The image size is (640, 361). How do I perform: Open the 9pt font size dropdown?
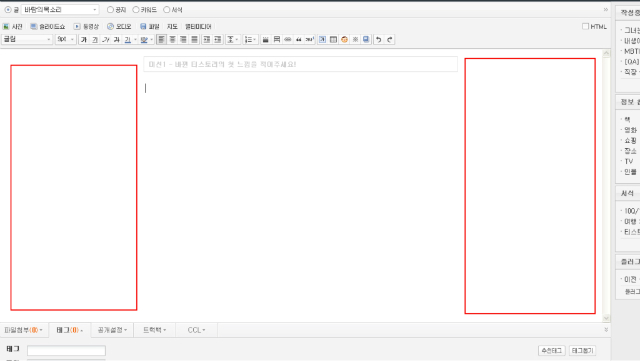click(x=66, y=39)
